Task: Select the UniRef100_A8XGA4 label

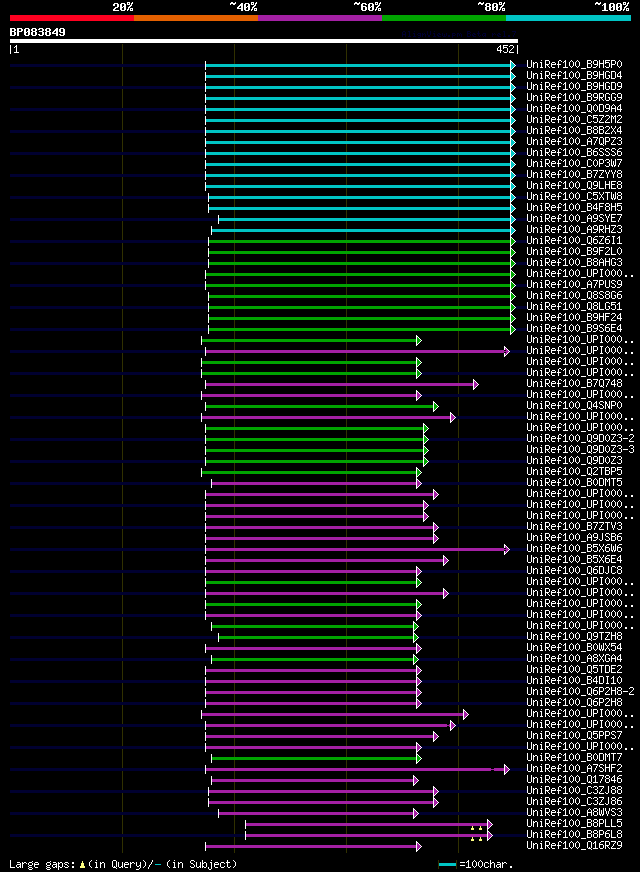Action: (574, 659)
